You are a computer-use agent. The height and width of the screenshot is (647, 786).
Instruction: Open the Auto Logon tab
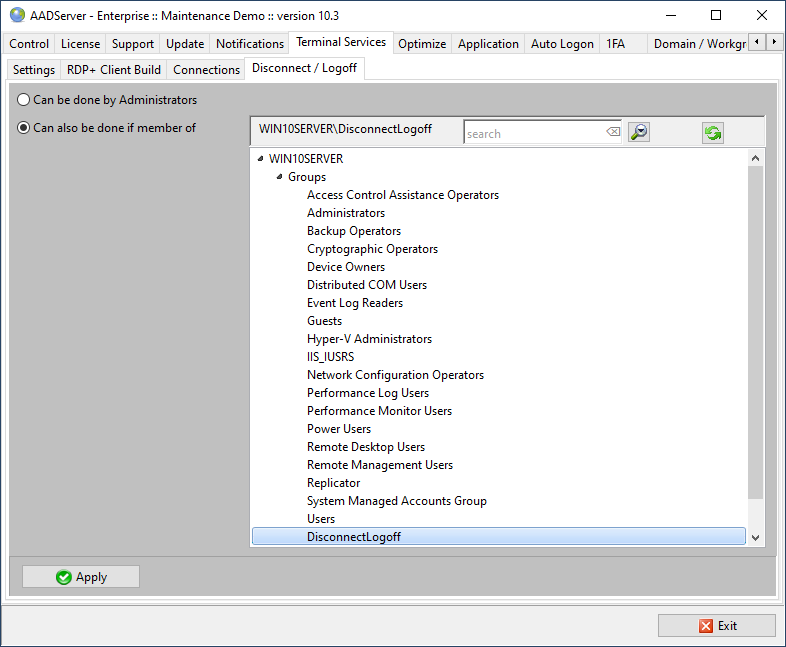(x=561, y=44)
